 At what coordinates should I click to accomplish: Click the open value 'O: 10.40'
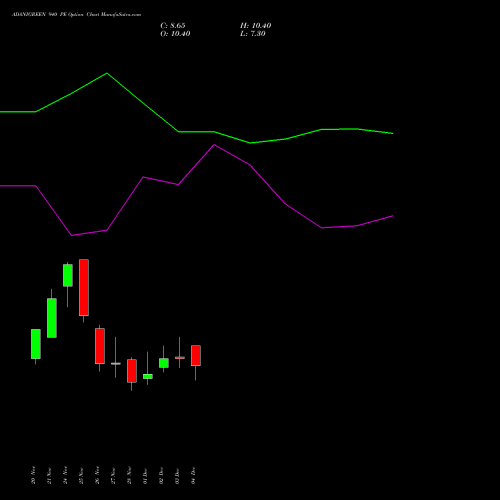pos(175,34)
